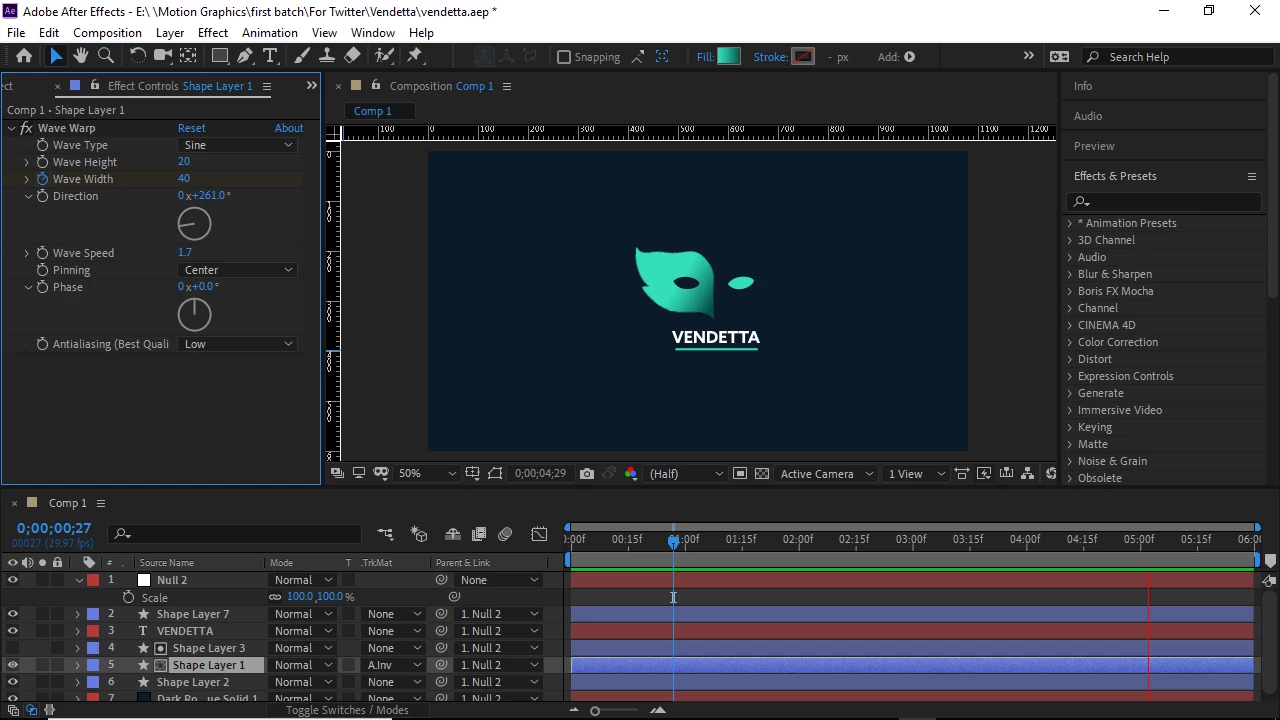This screenshot has width=1280, height=720.
Task: Hide the VENDETTA layer eye
Action: click(13, 631)
